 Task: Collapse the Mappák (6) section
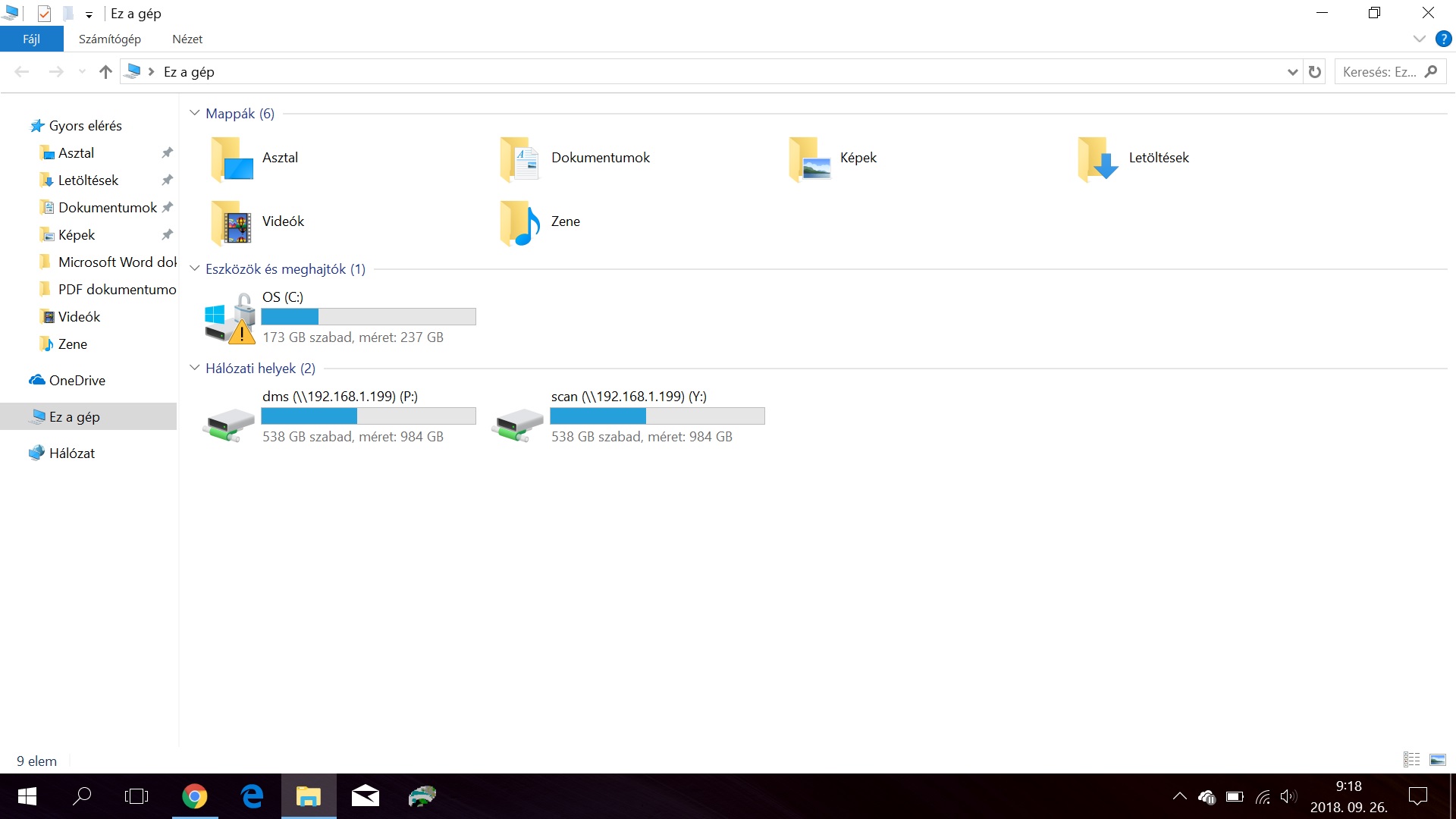195,113
